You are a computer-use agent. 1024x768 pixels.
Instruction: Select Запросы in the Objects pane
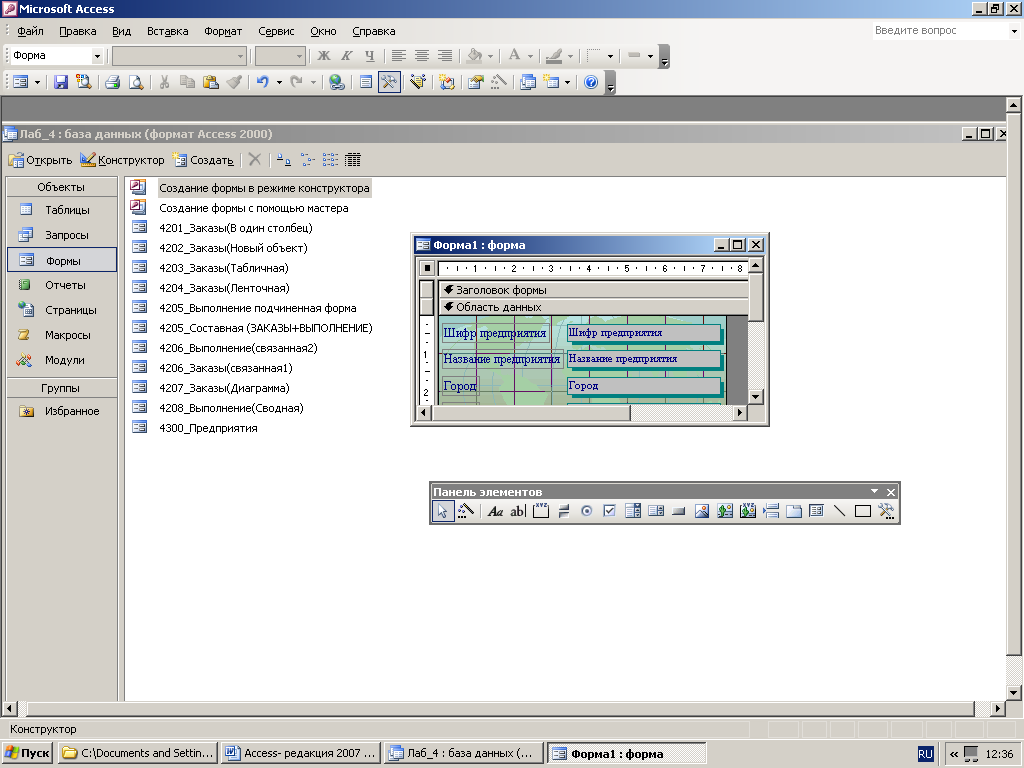click(62, 235)
